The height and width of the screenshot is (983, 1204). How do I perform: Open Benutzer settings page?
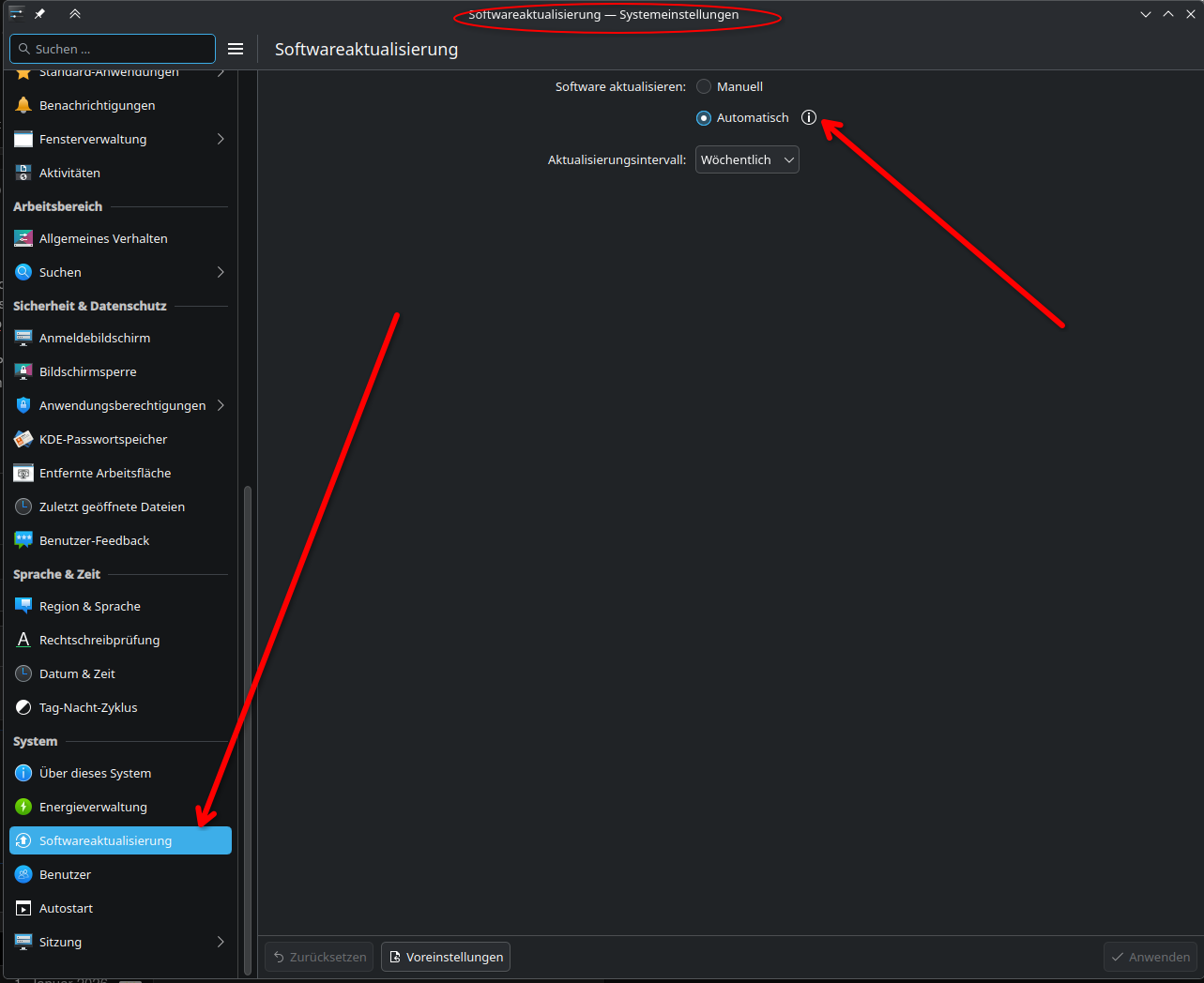click(x=120, y=874)
